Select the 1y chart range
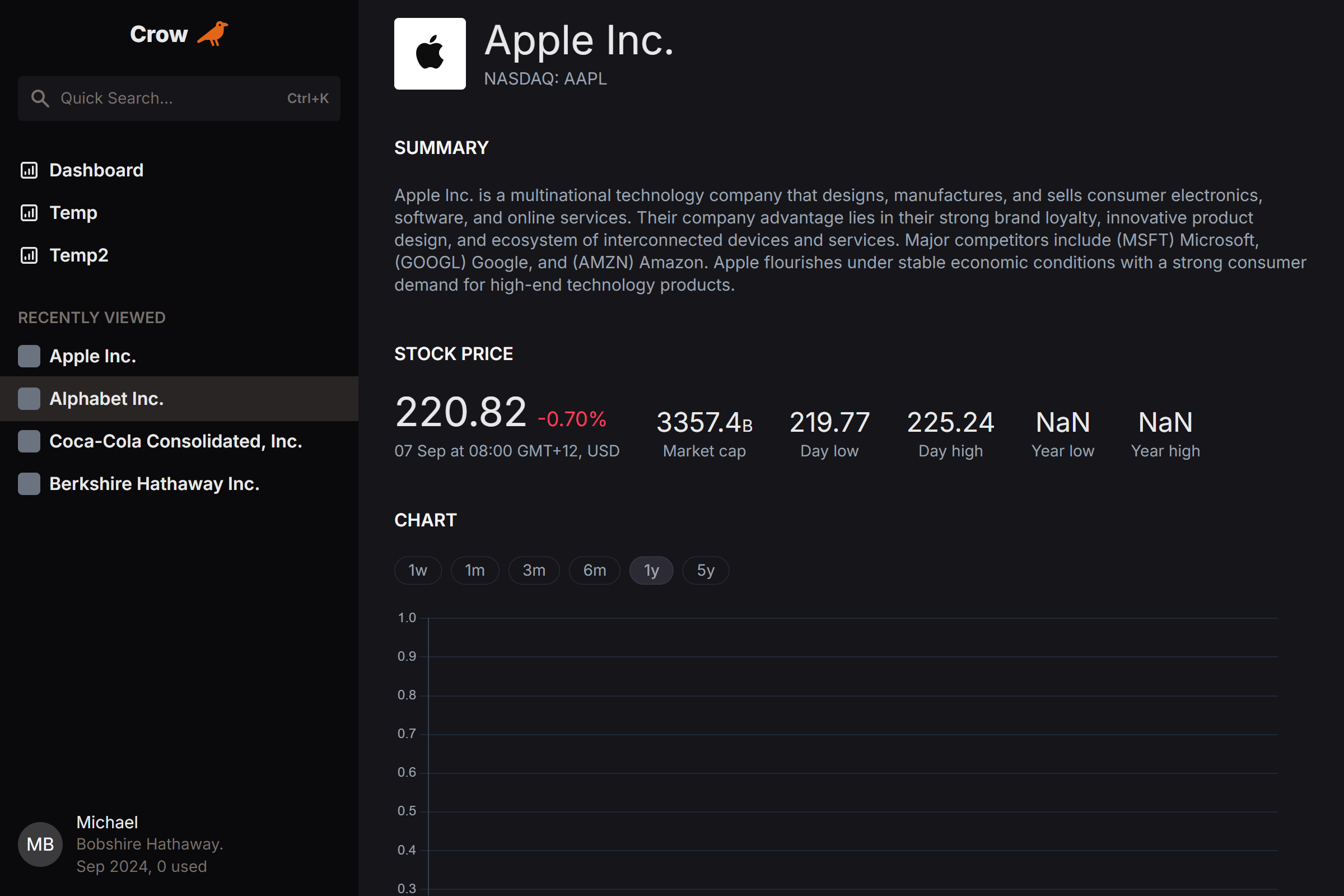Image resolution: width=1344 pixels, height=896 pixels. [651, 570]
